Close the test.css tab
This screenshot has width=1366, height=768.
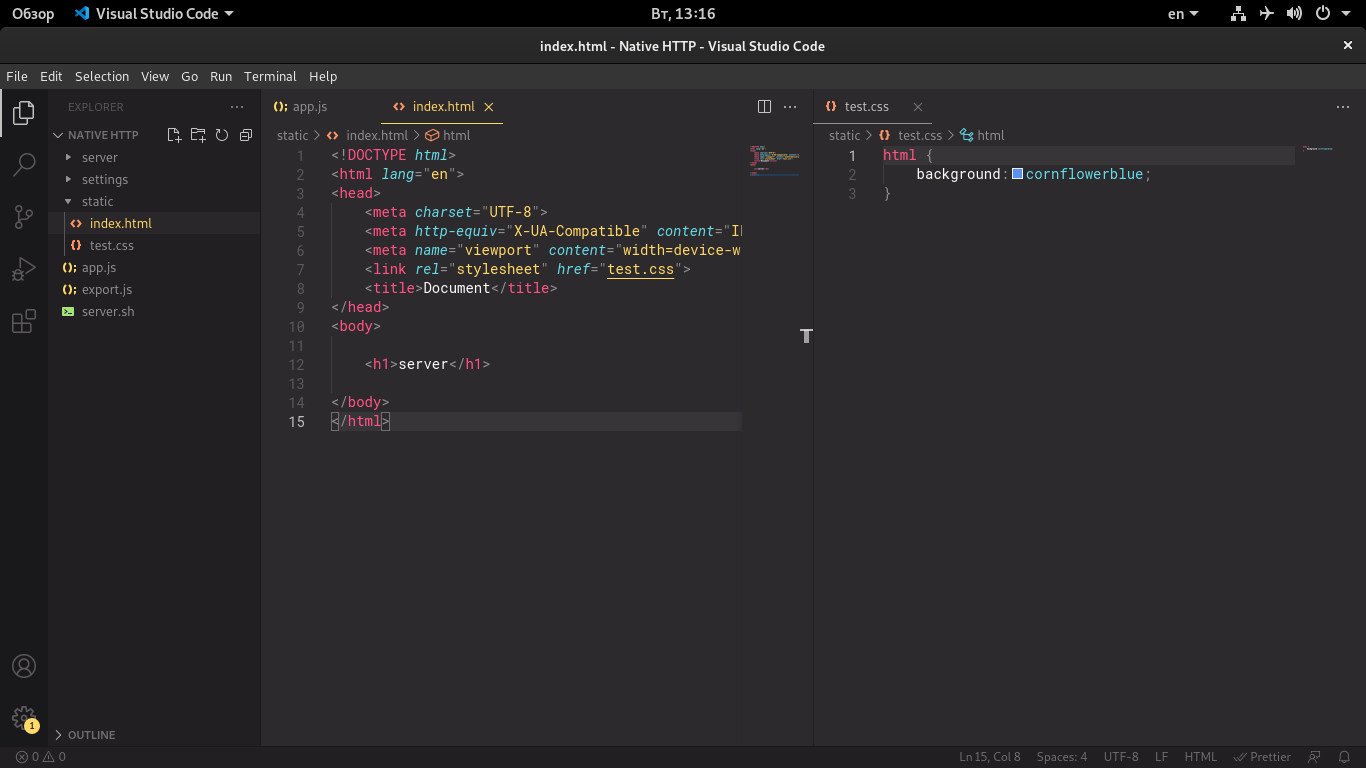point(918,106)
